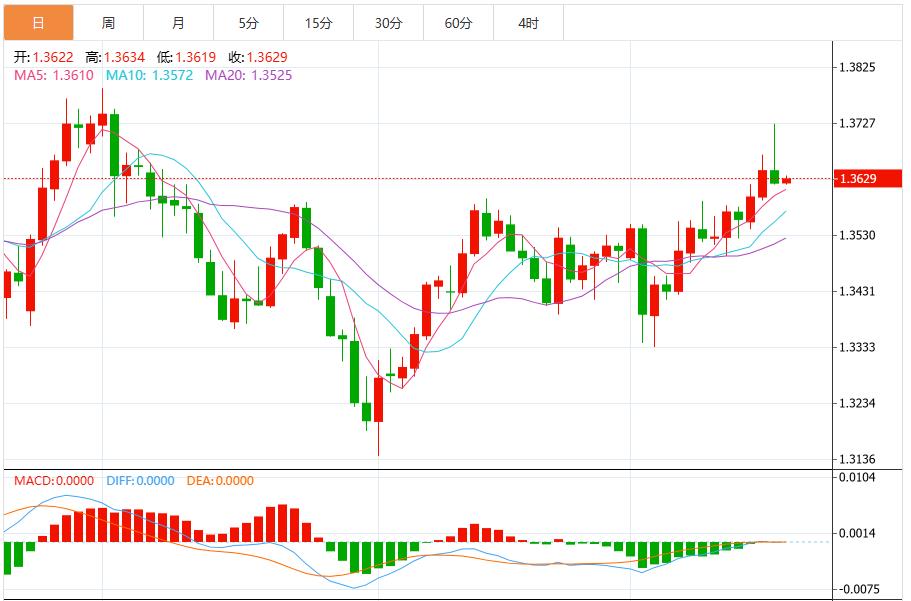The image size is (911, 601).
Task: Click the red current price tag 1.3629
Action: point(869,178)
